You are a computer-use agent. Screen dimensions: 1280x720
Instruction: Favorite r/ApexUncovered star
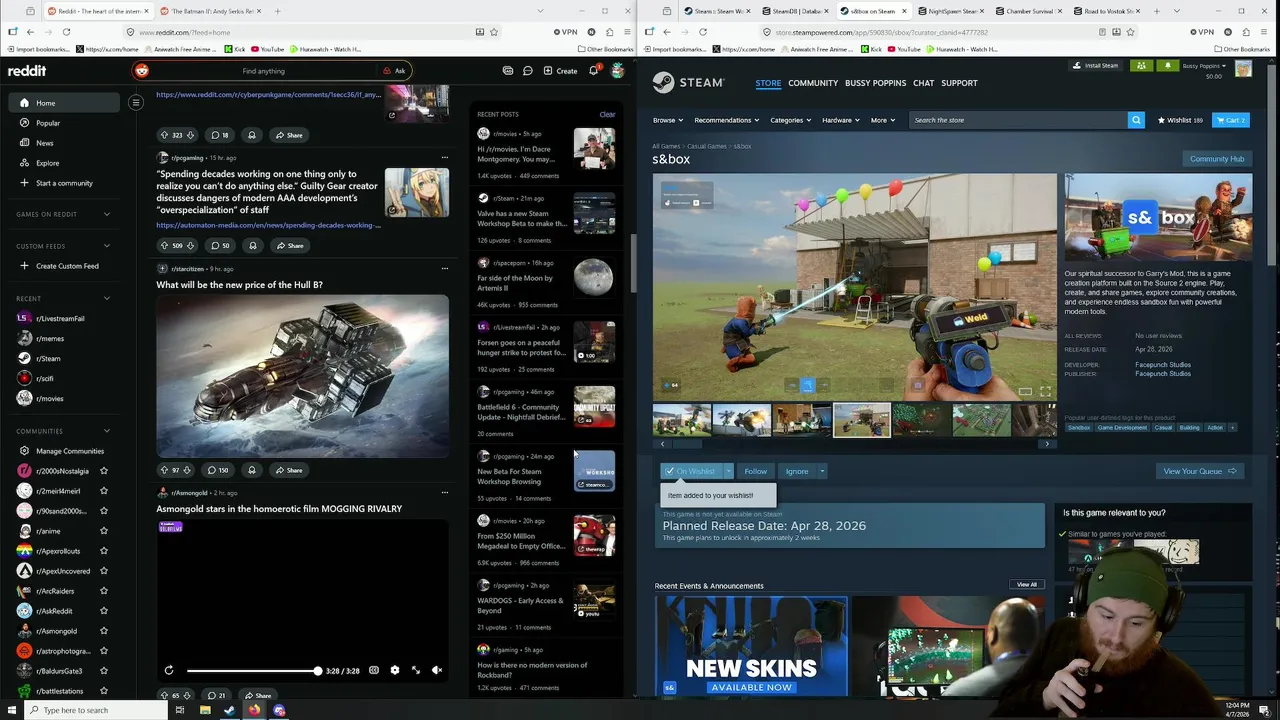tap(104, 571)
